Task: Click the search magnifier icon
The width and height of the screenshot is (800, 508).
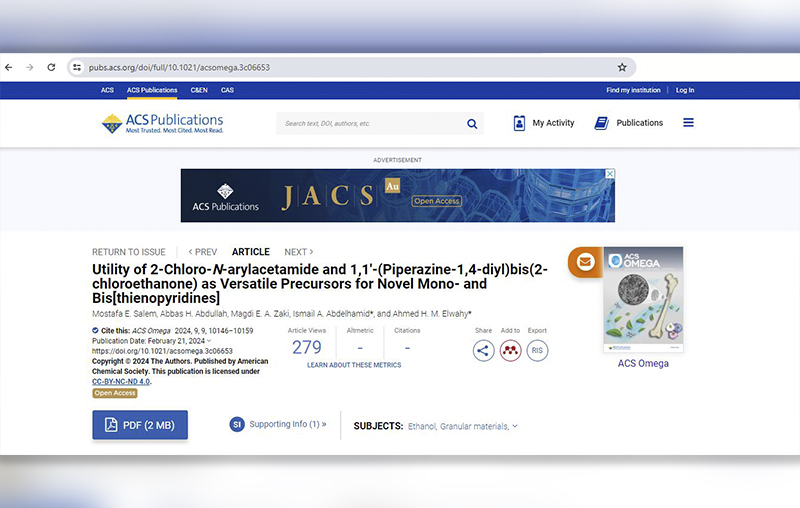Action: click(472, 124)
